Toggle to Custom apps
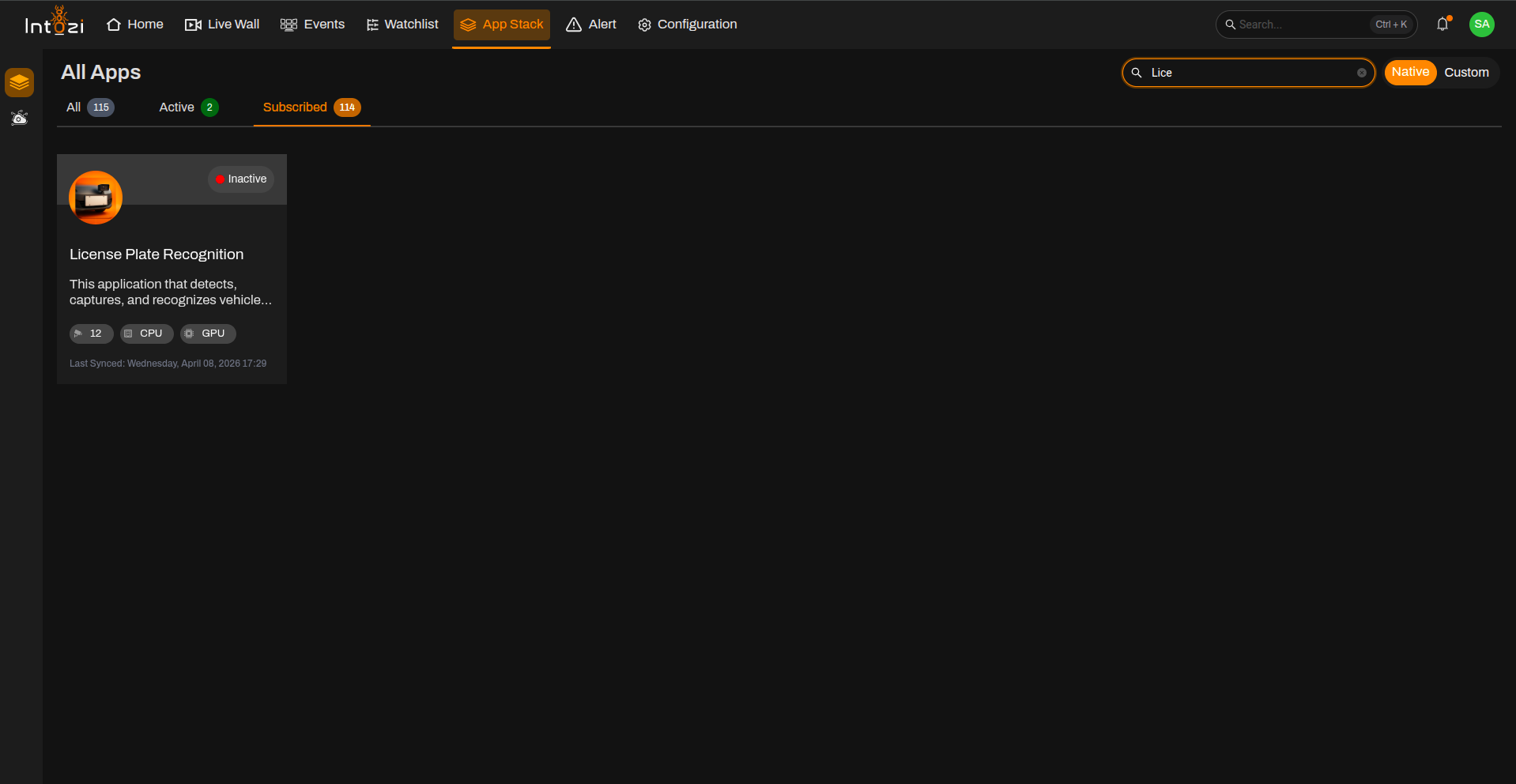Viewport: 1516px width, 784px height. coord(1466,72)
